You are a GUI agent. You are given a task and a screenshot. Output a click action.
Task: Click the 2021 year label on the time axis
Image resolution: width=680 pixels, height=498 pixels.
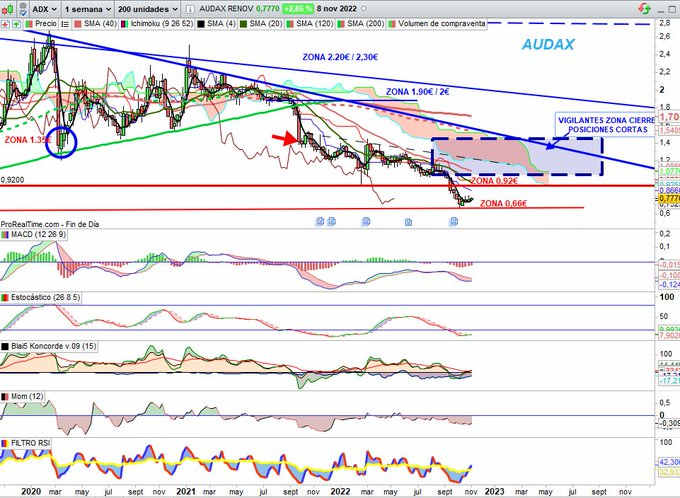186,491
